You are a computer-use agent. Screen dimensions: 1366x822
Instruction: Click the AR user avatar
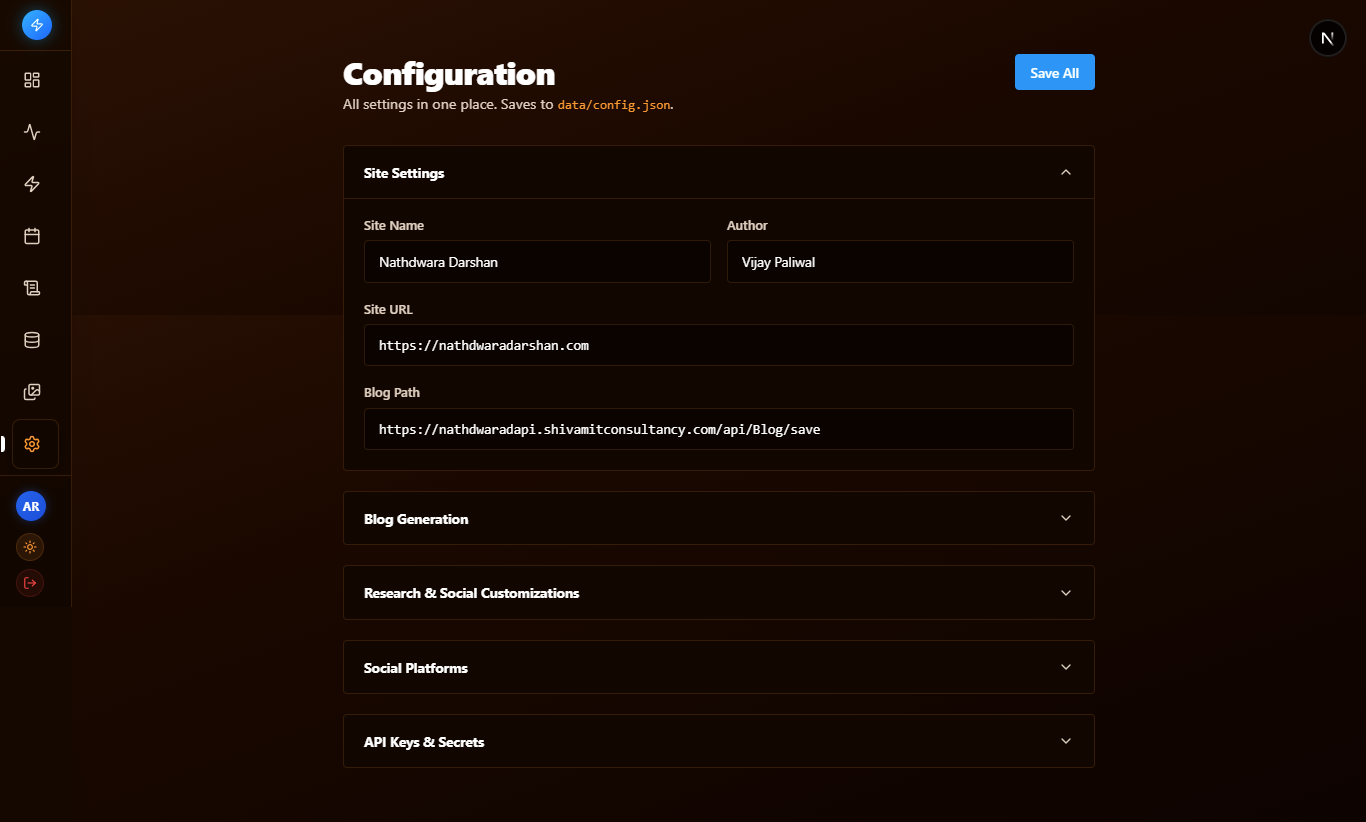point(31,507)
